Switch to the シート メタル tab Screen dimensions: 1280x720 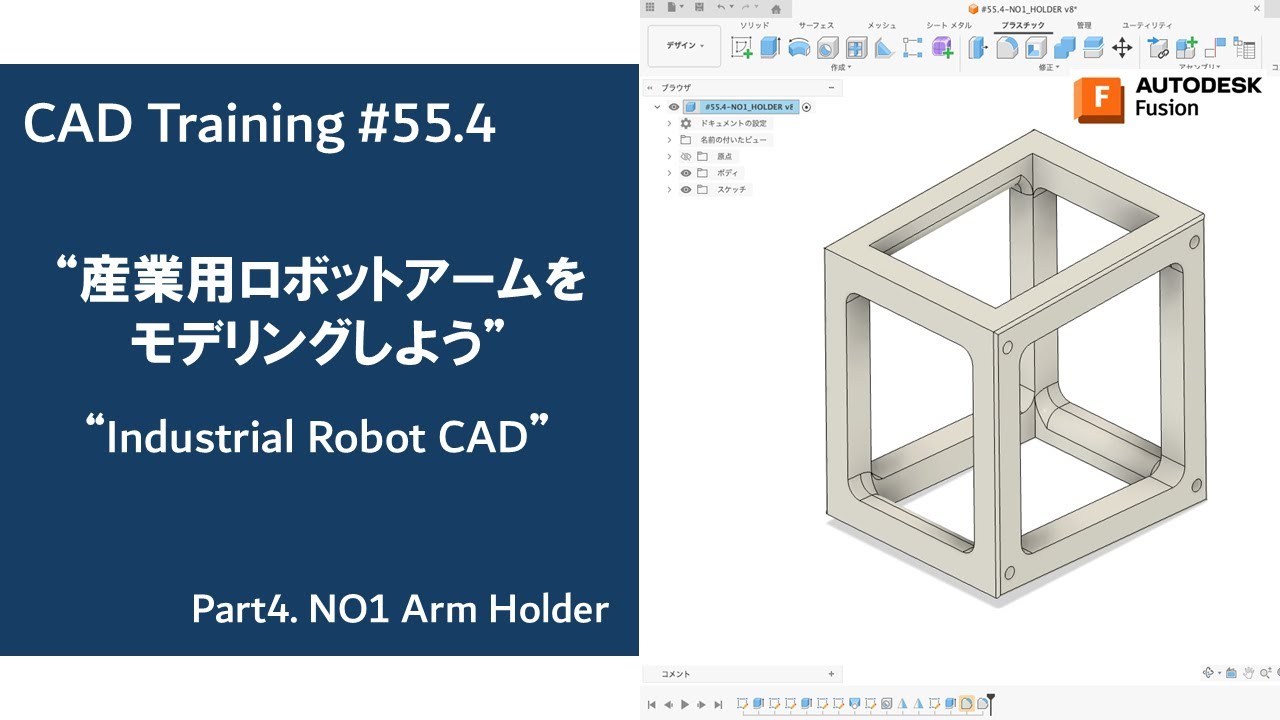(949, 25)
